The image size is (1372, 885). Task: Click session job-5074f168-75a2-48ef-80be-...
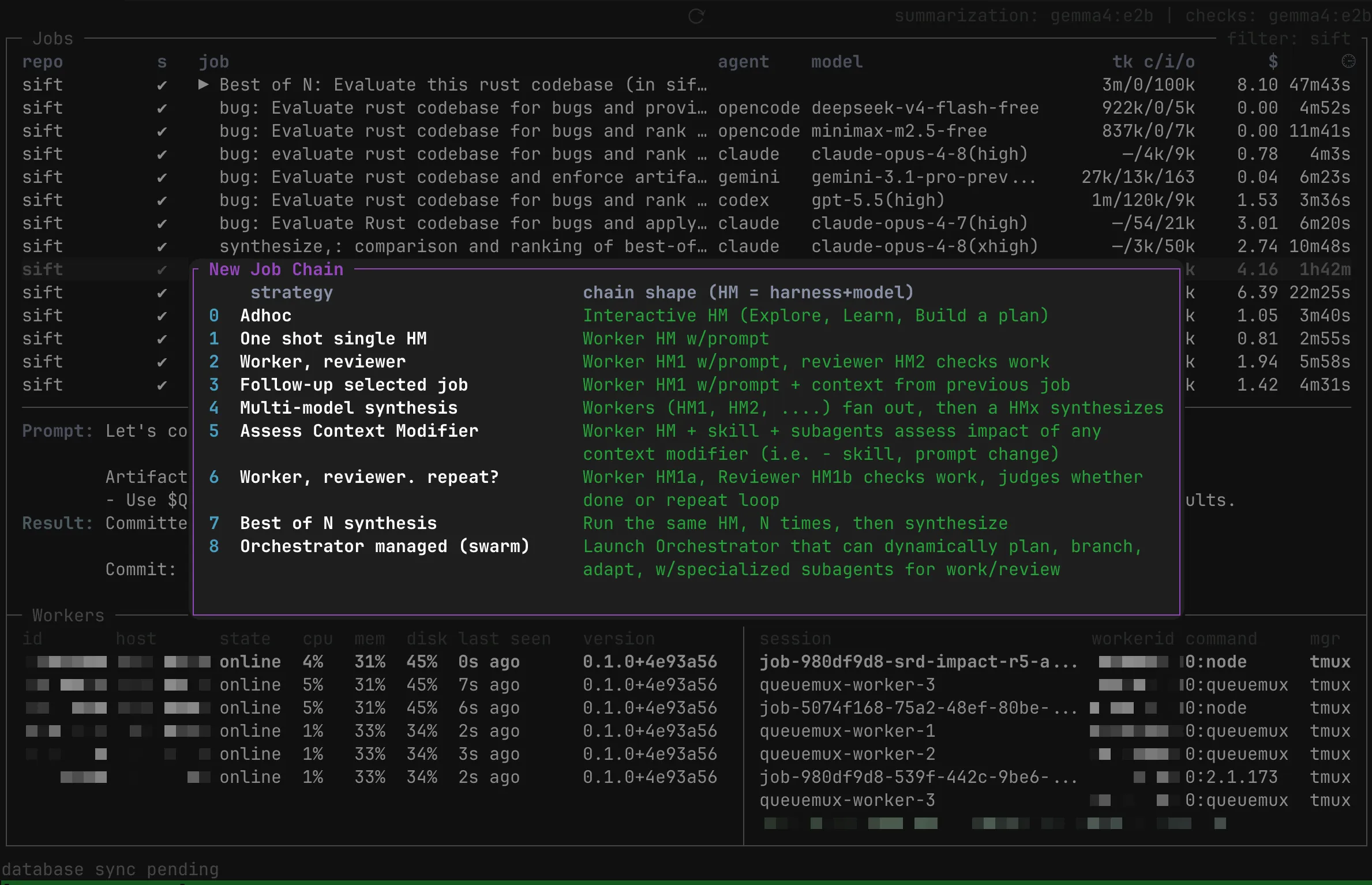[x=919, y=708]
